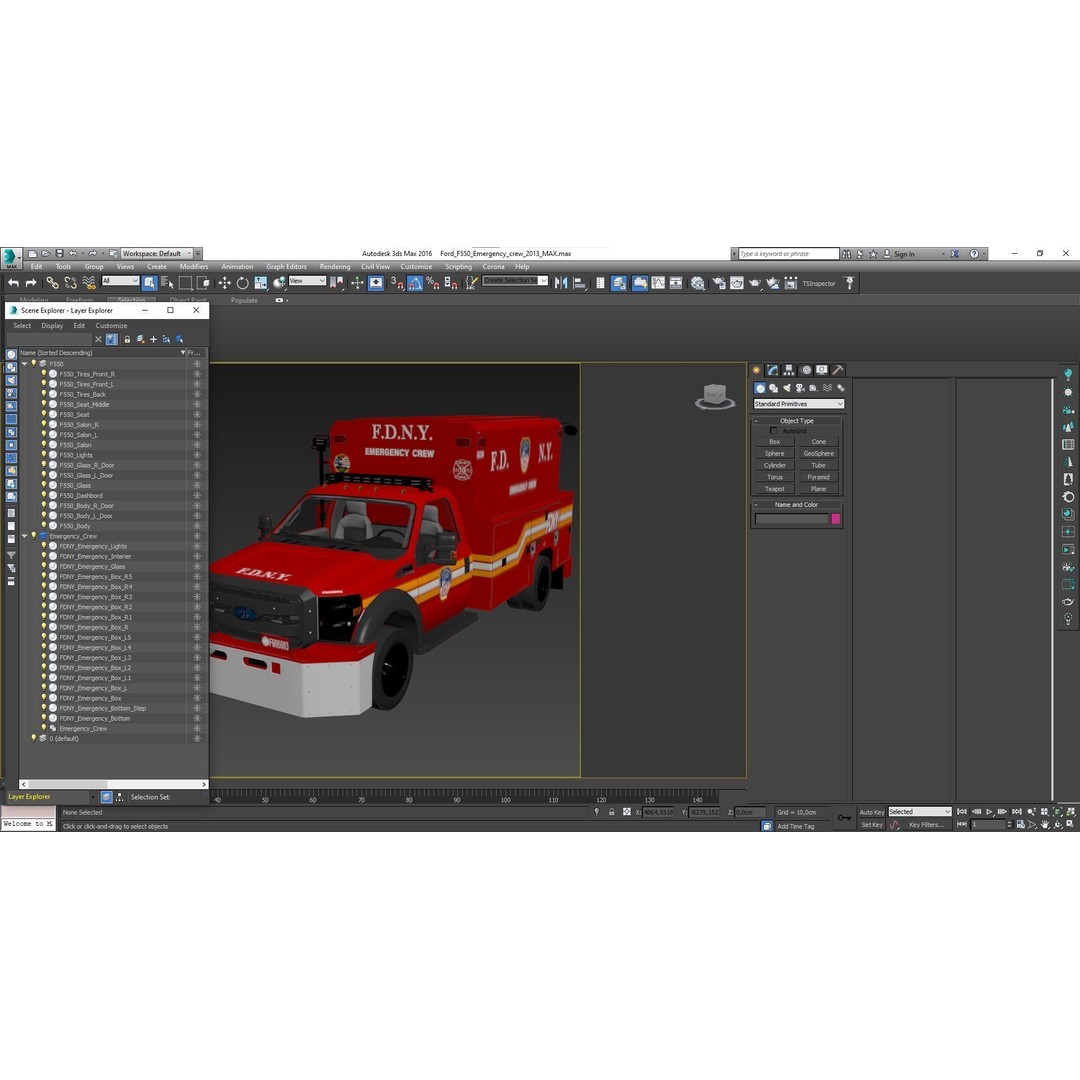Viewport: 1080px width, 1080px height.
Task: Click the Set Key button
Action: 871,824
